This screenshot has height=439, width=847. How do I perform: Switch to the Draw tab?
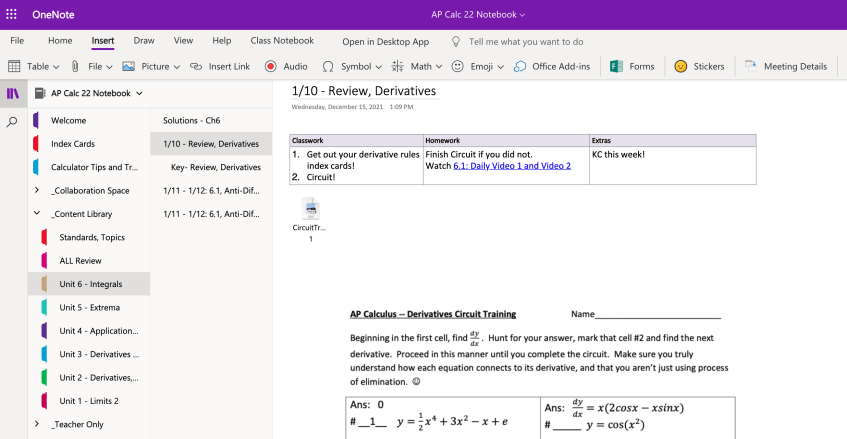tap(144, 41)
